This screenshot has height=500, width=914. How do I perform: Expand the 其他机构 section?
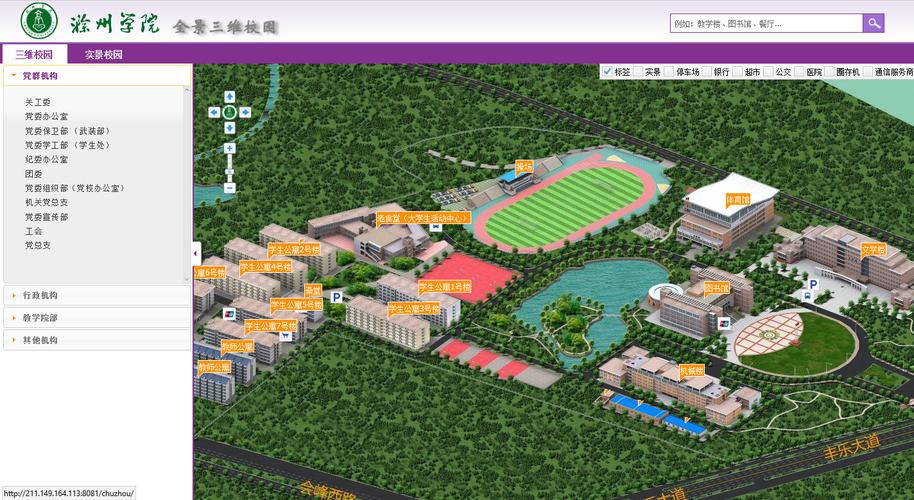[x=97, y=340]
